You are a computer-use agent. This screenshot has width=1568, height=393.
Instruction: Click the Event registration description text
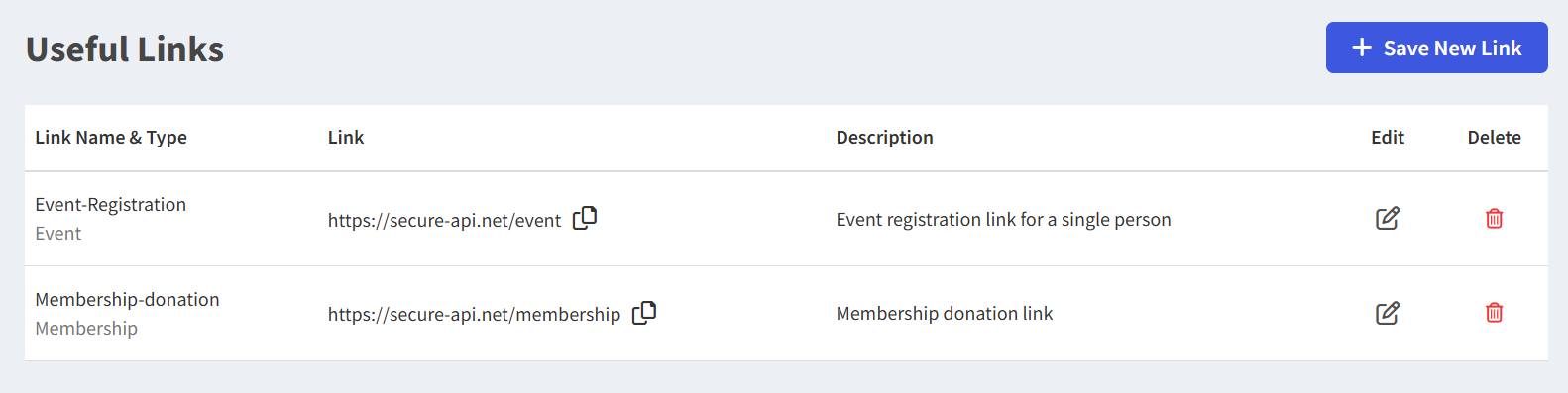pos(1003,219)
